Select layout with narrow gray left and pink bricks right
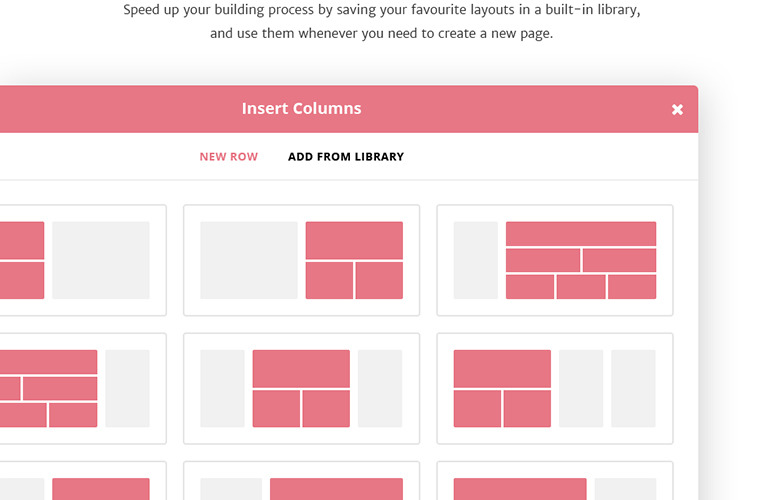764x500 pixels. 554,260
